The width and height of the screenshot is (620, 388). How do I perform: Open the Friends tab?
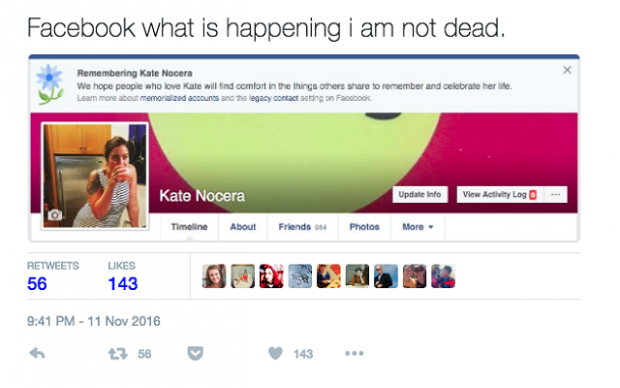pos(302,227)
